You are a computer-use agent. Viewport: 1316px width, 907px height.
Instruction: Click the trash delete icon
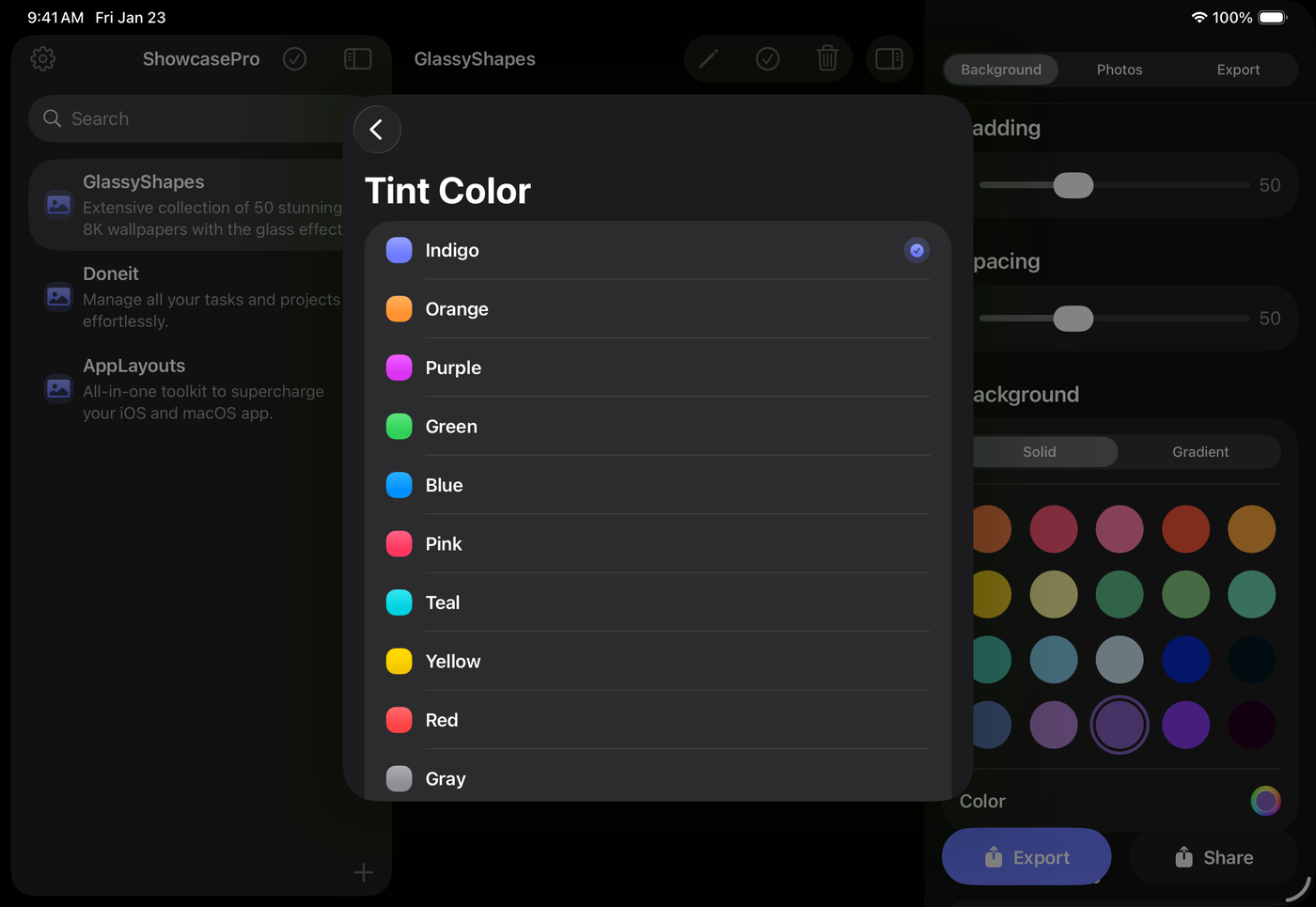(x=827, y=59)
